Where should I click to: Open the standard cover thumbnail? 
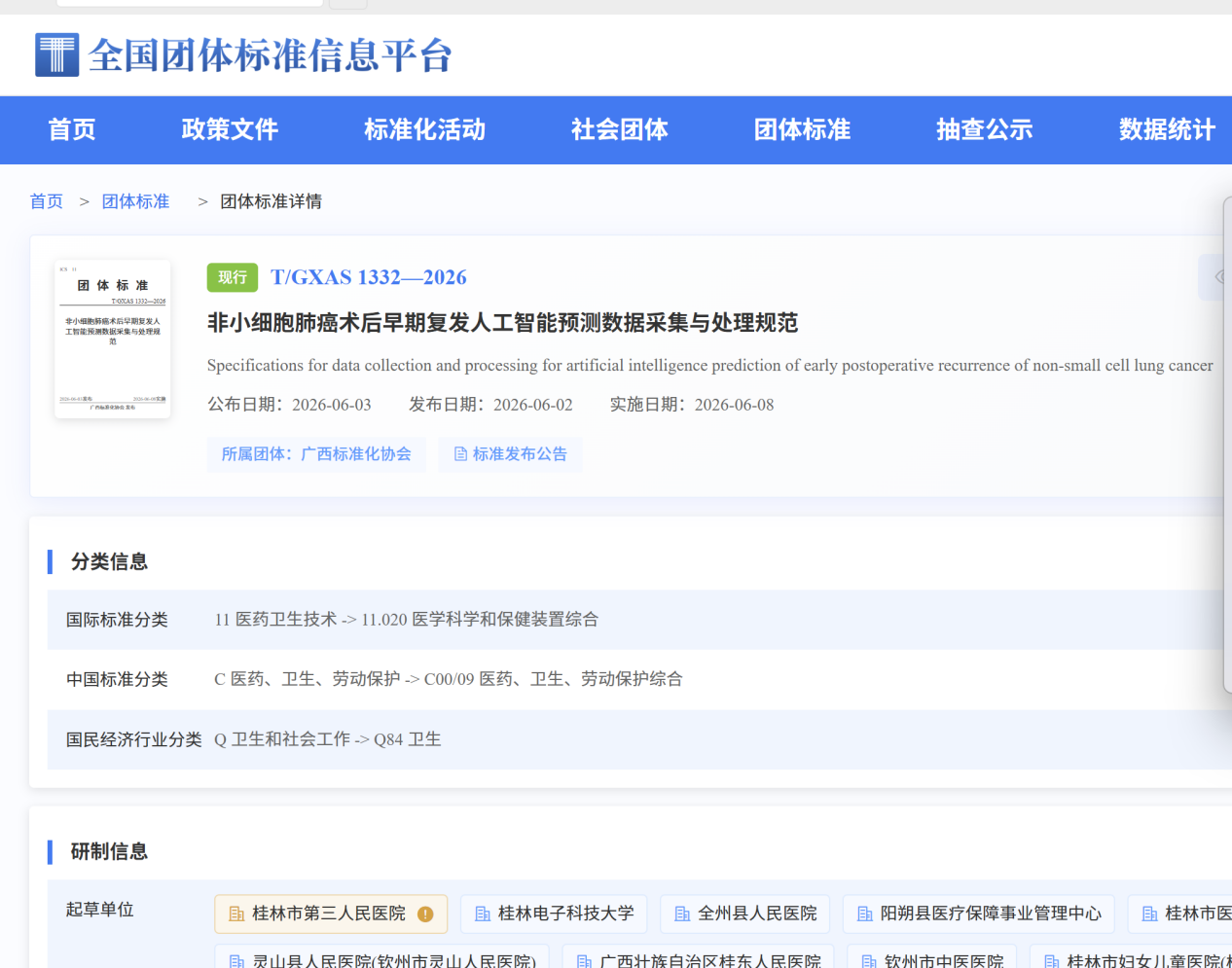pyautogui.click(x=113, y=339)
